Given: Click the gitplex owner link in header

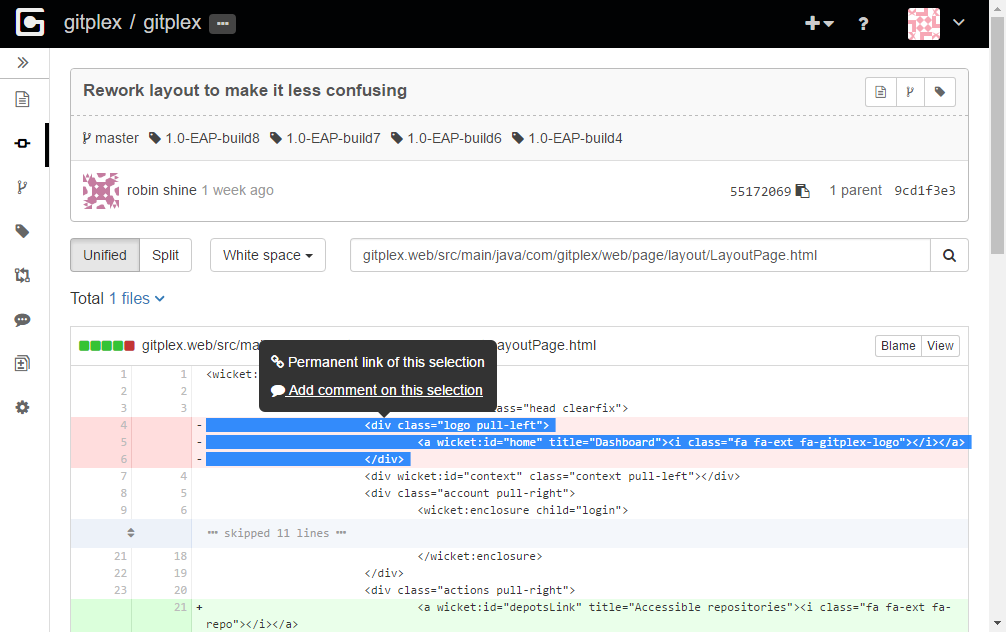Looking at the screenshot, I should tap(93, 22).
